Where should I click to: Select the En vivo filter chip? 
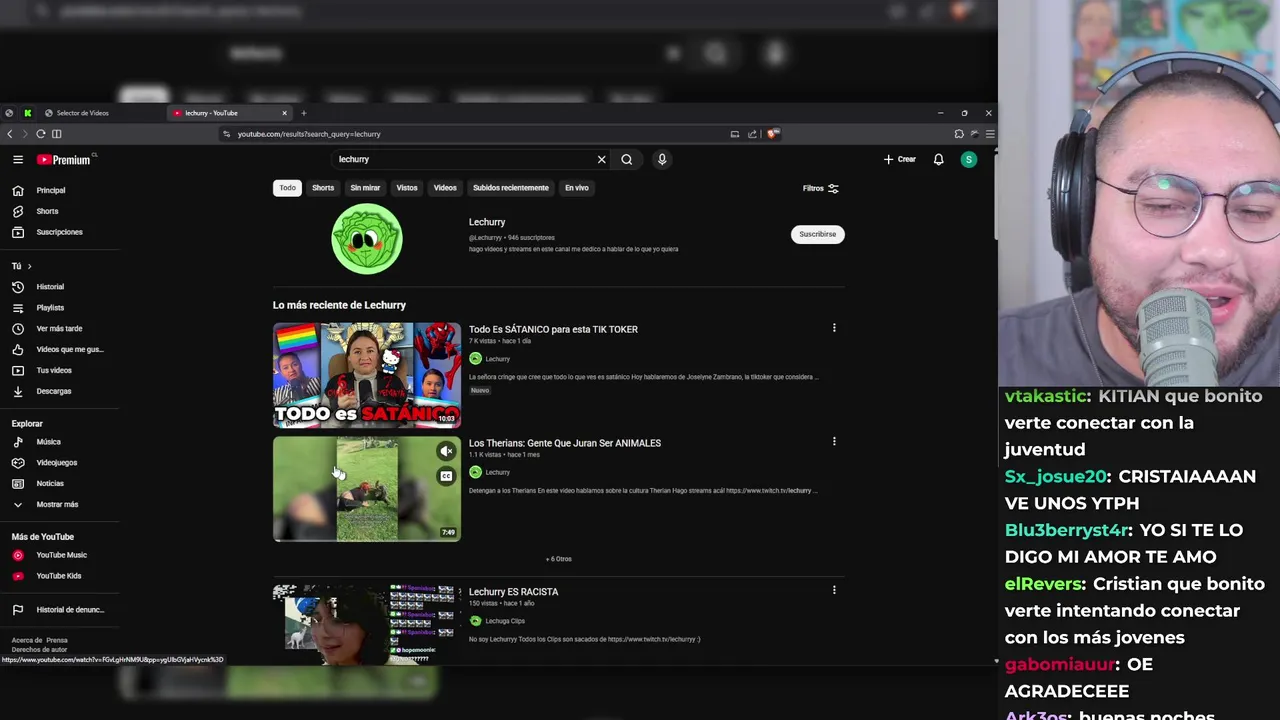point(577,188)
